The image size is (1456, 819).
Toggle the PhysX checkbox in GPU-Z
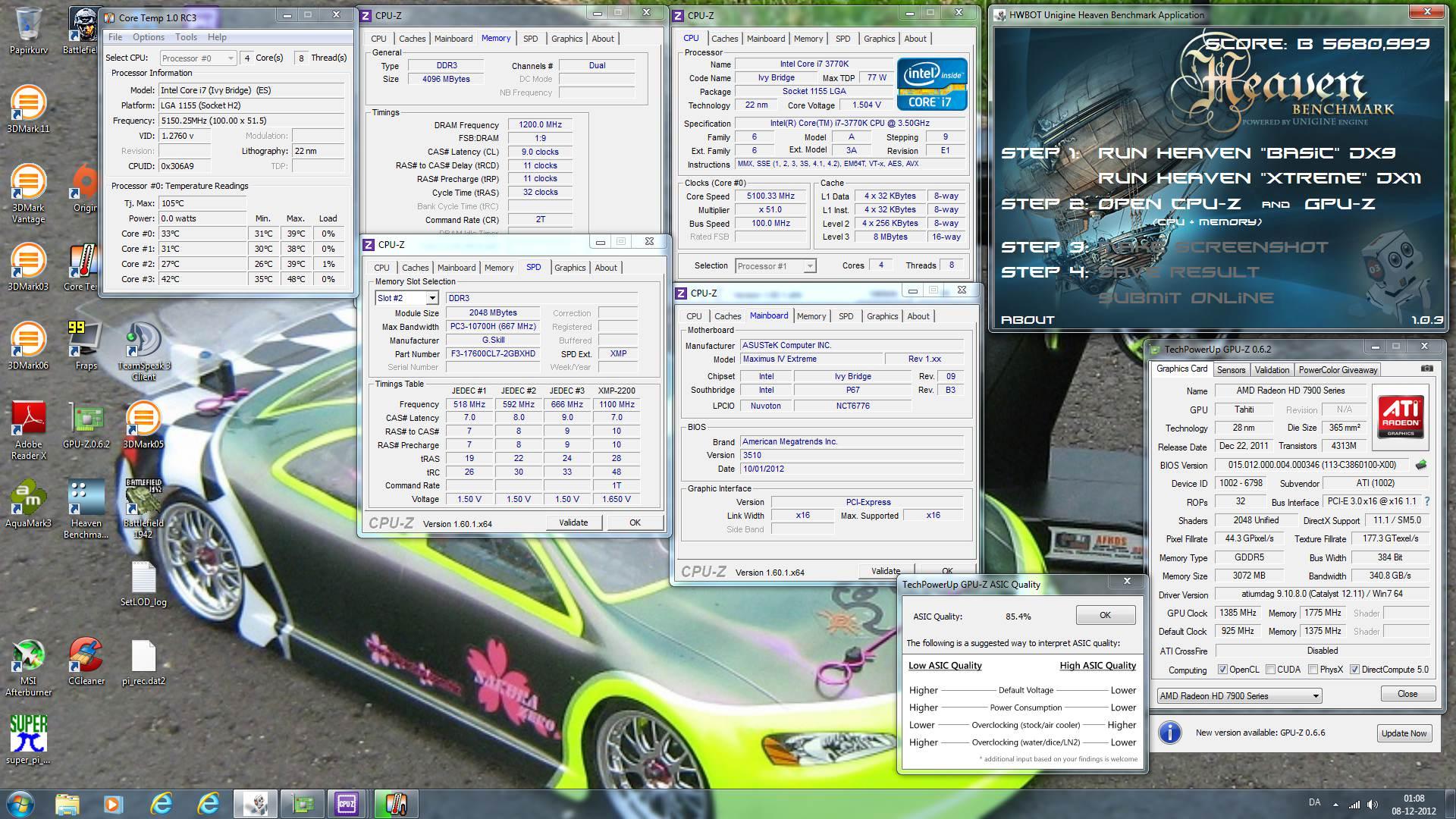pos(1313,670)
